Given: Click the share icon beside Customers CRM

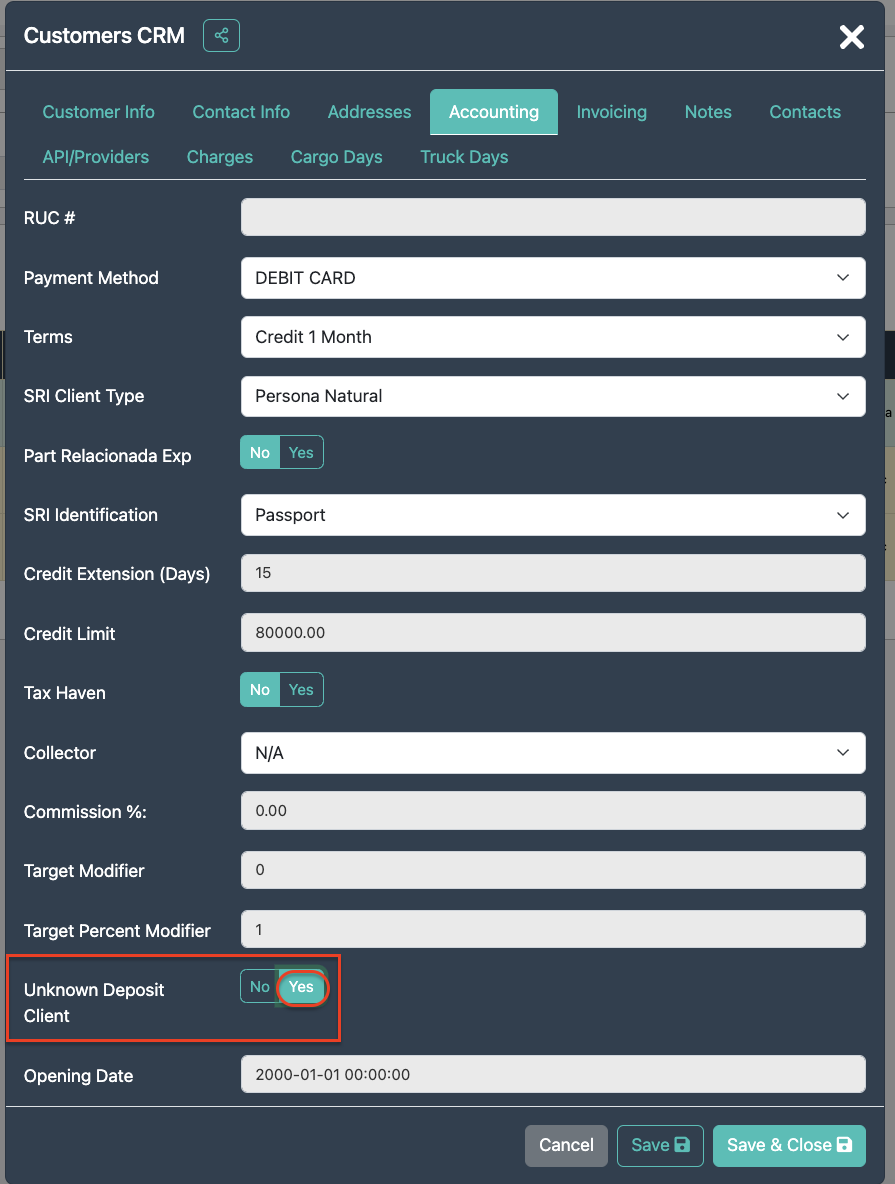Looking at the screenshot, I should (x=221, y=36).
